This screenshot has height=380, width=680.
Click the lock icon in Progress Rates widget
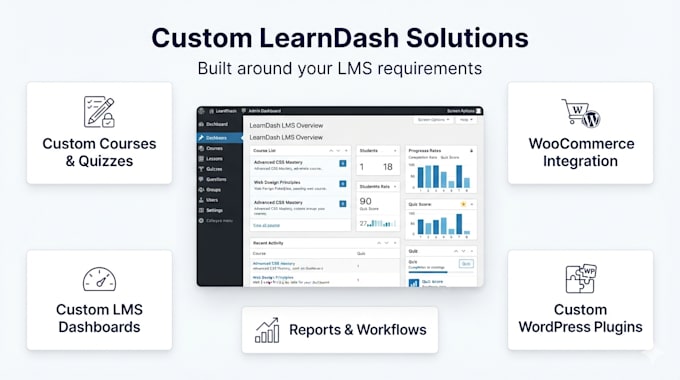[x=471, y=151]
